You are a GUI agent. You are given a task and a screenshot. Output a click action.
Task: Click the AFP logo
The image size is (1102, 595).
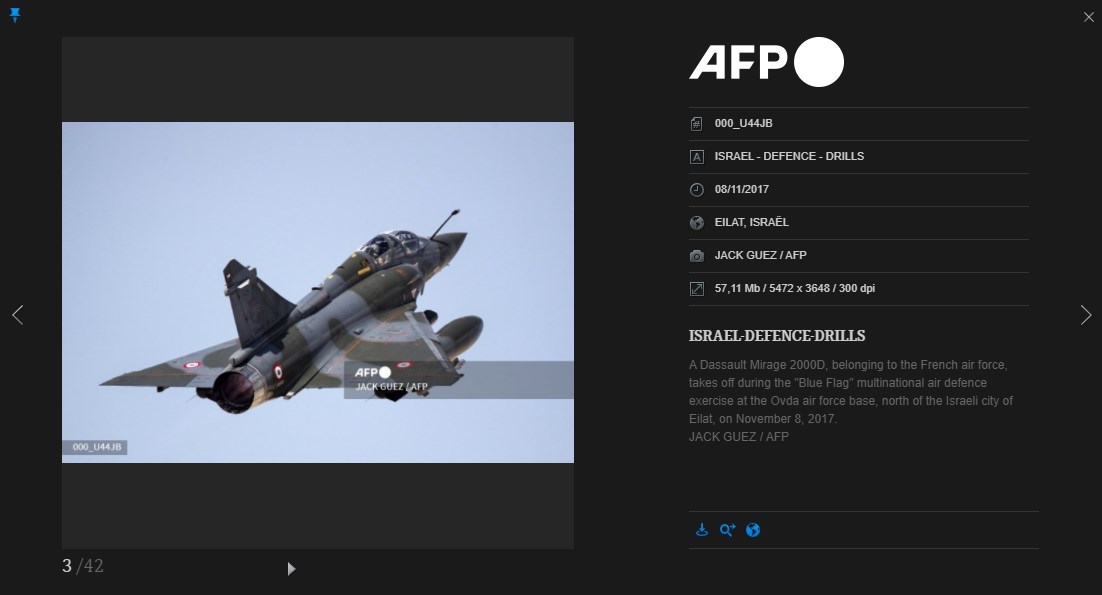(x=766, y=63)
